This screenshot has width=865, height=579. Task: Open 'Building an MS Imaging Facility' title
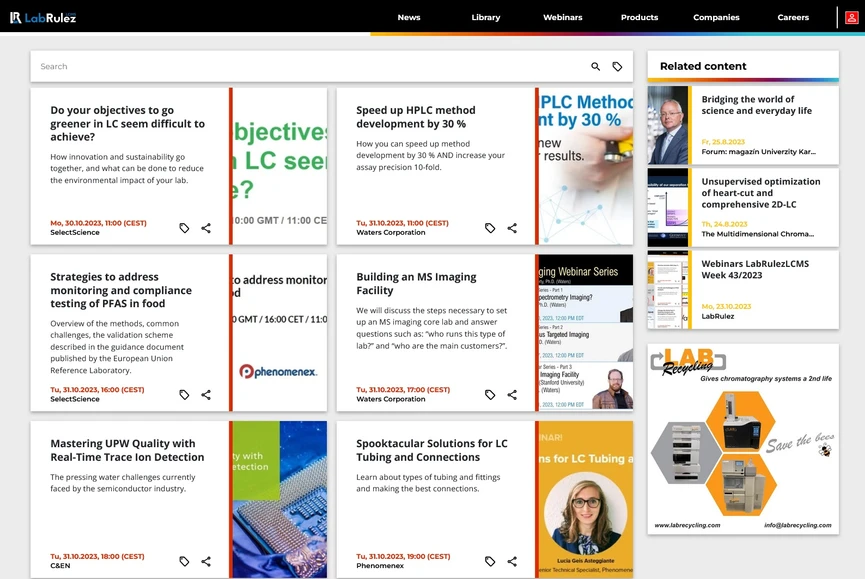pos(416,283)
